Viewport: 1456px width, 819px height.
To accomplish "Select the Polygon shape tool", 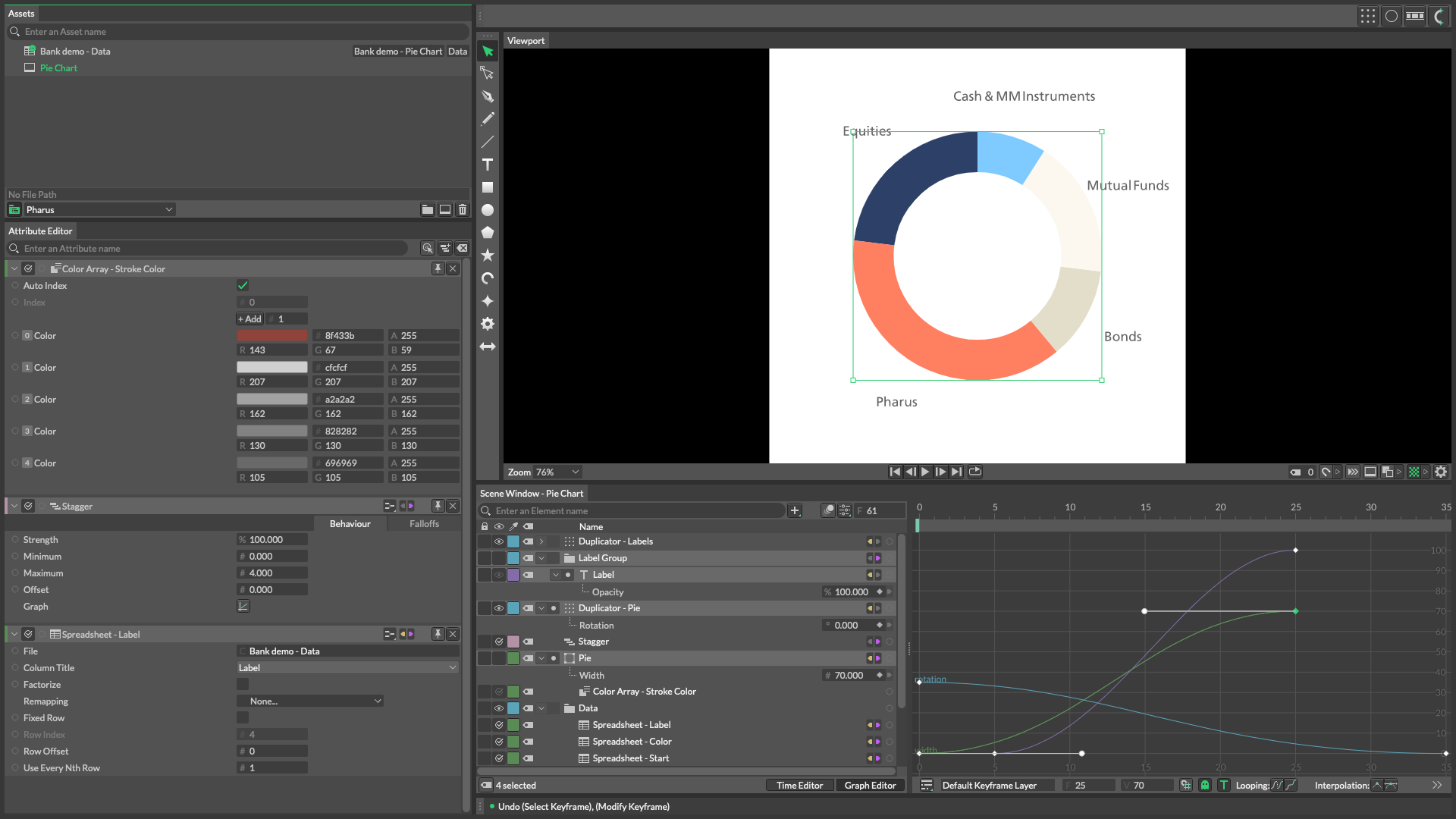I will pyautogui.click(x=488, y=233).
